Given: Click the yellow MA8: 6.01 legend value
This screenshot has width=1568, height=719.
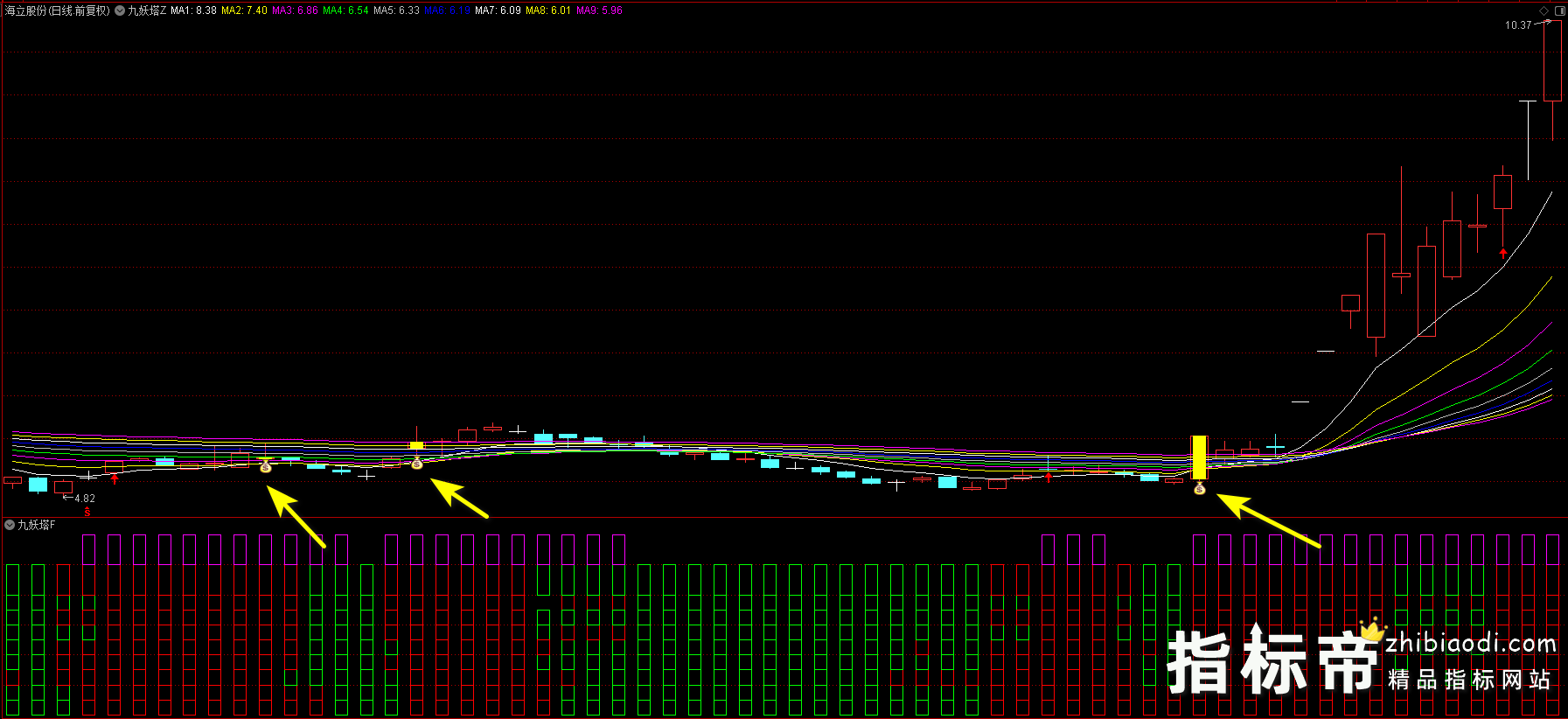Looking at the screenshot, I should click(548, 10).
